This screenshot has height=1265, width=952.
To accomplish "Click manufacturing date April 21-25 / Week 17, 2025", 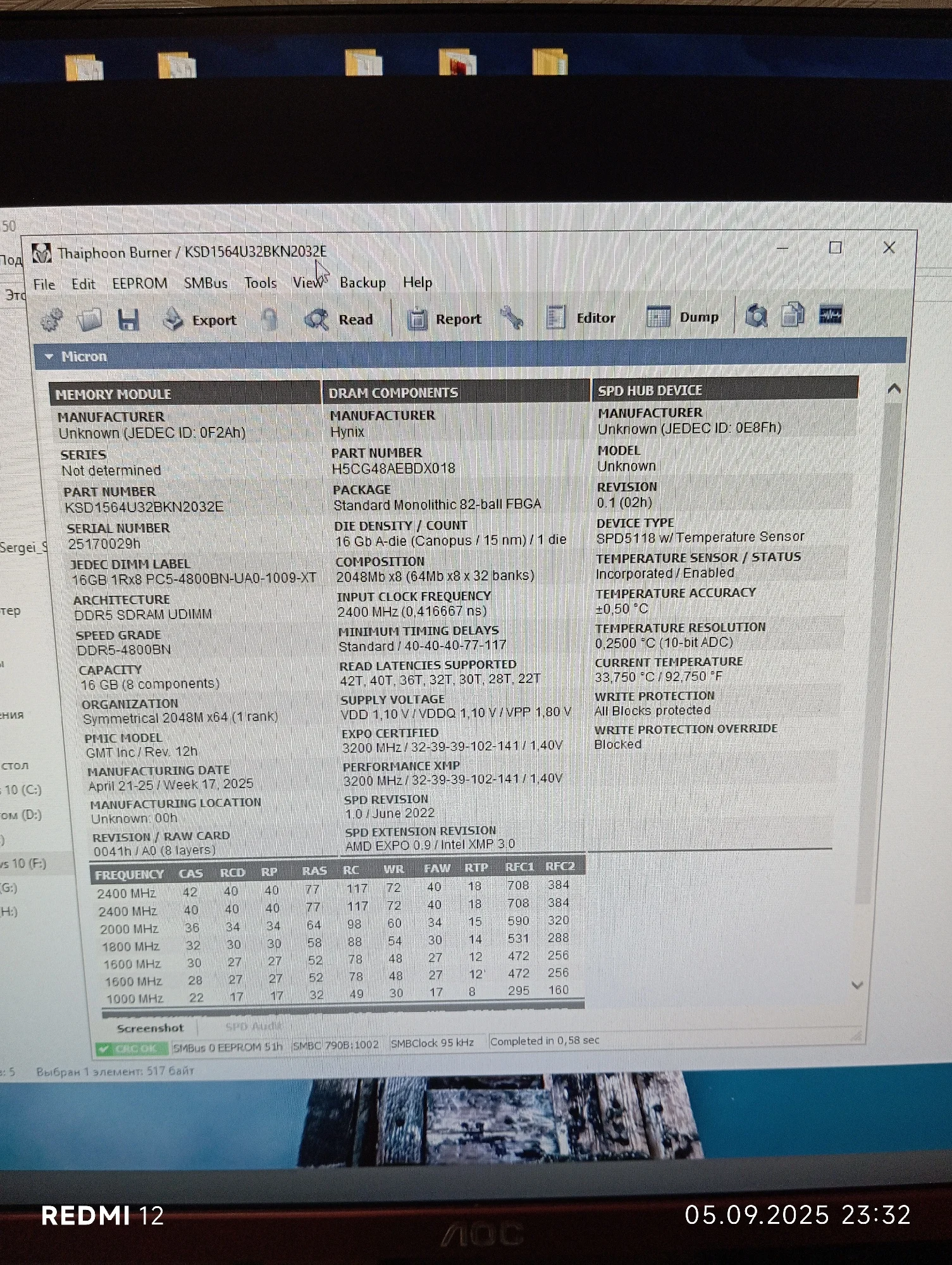I will [171, 786].
